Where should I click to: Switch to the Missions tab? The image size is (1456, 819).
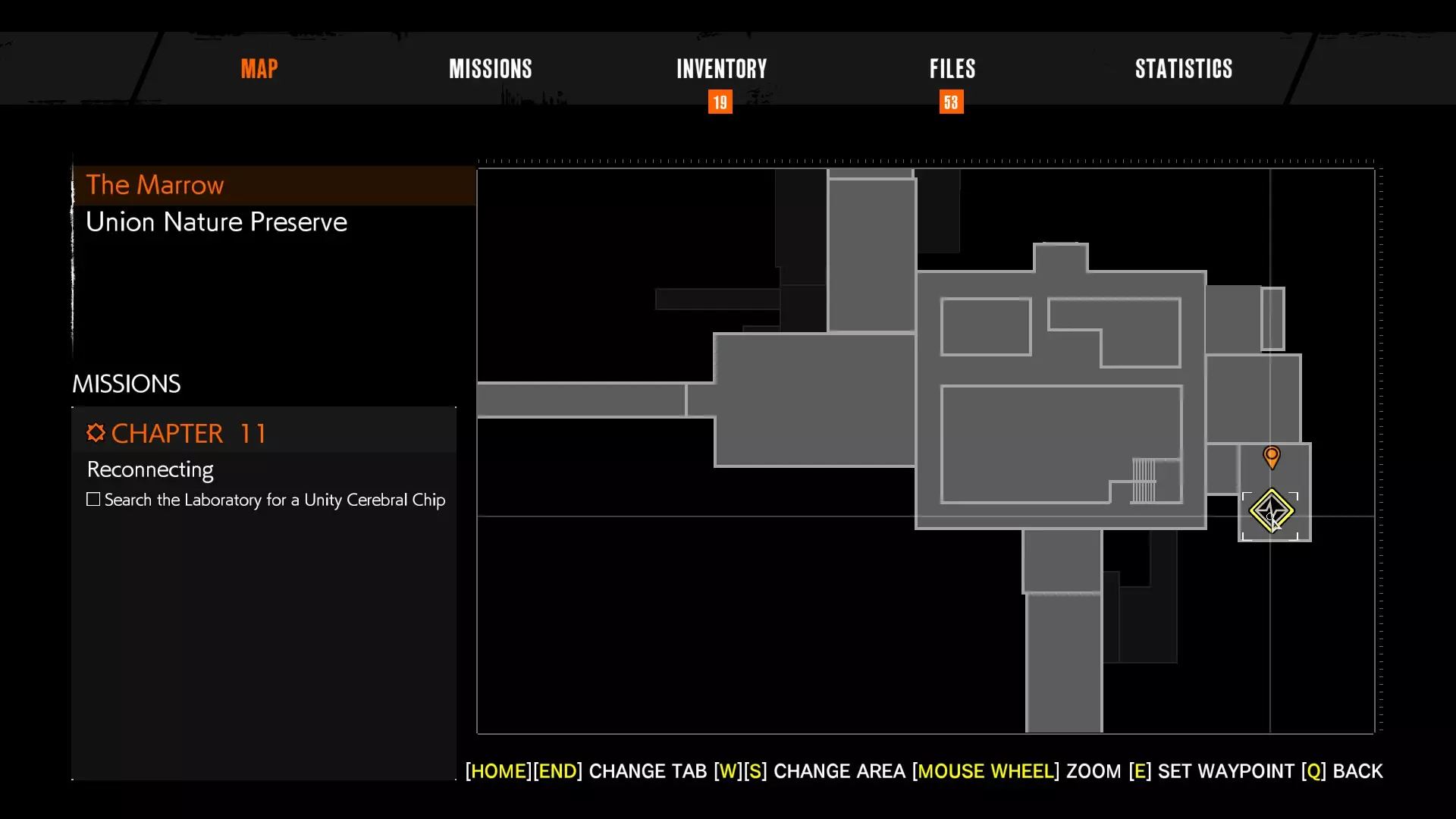tap(490, 69)
